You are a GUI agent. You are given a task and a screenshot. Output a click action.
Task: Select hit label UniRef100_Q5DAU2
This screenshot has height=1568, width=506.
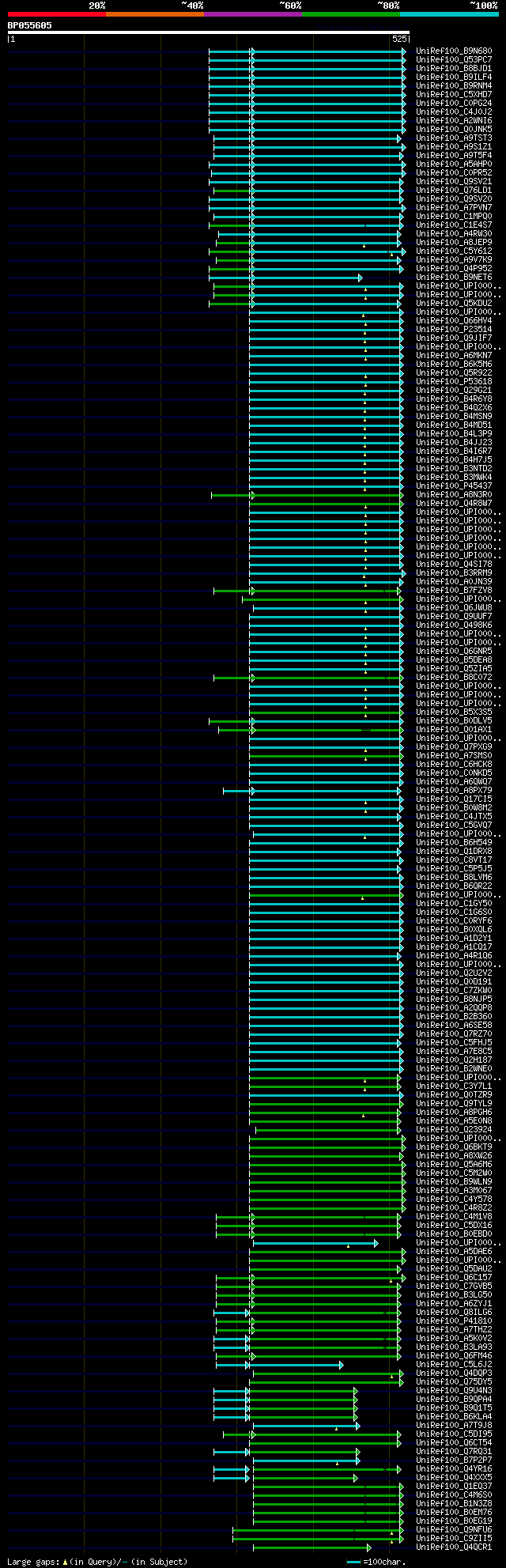454,1268
